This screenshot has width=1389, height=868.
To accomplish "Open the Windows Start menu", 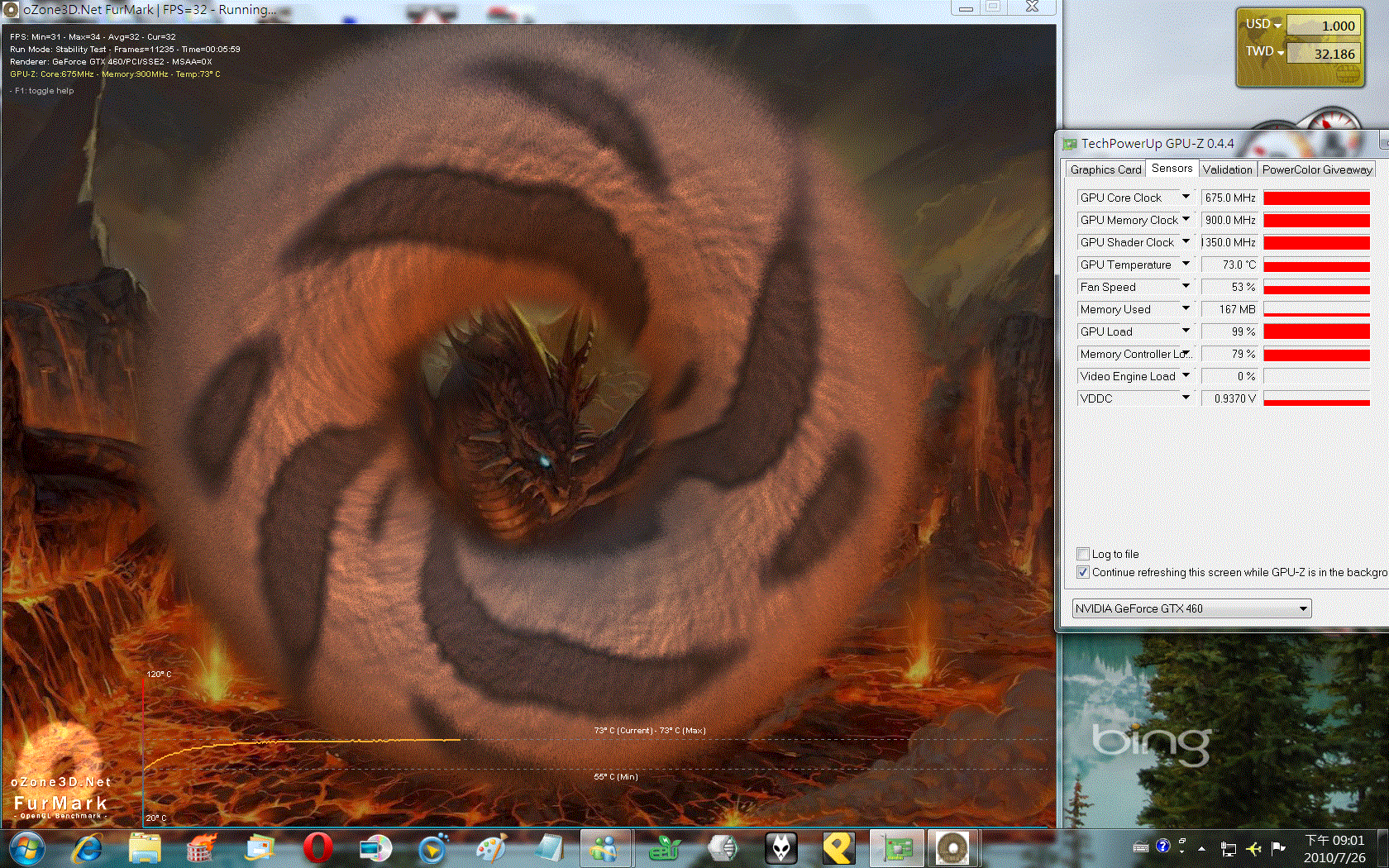I will pos(26,848).
